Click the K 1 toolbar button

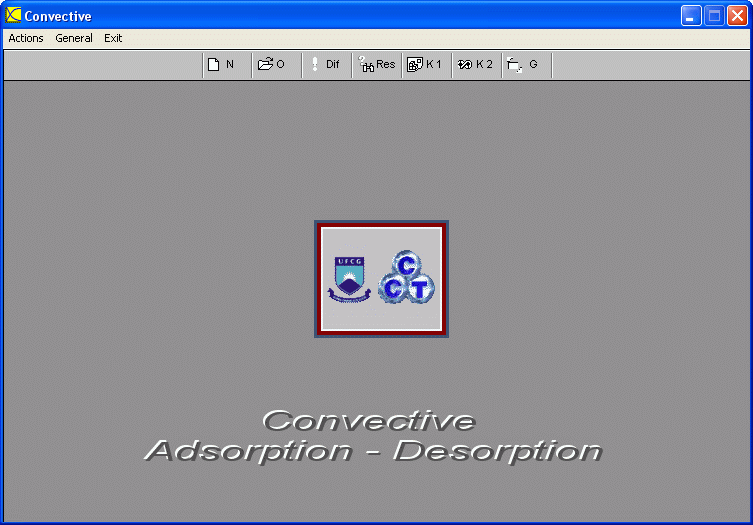(427, 64)
